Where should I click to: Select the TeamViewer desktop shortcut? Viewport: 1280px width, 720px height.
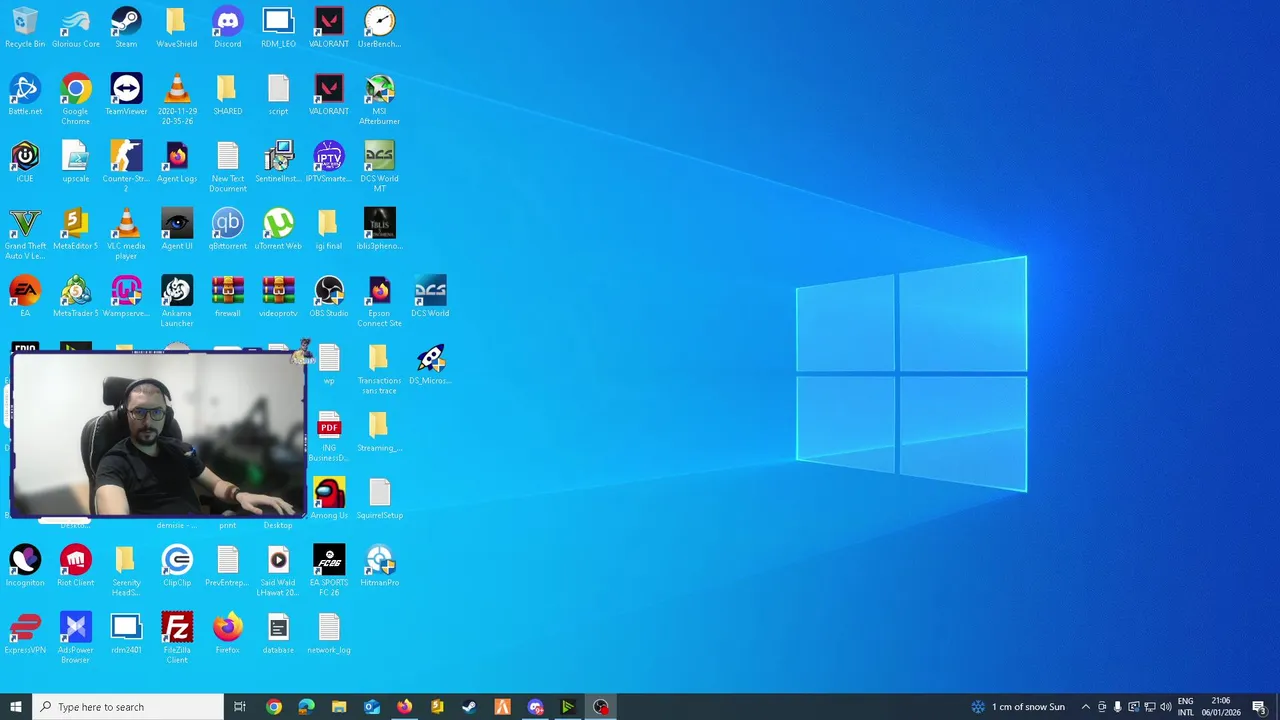pyautogui.click(x=126, y=95)
